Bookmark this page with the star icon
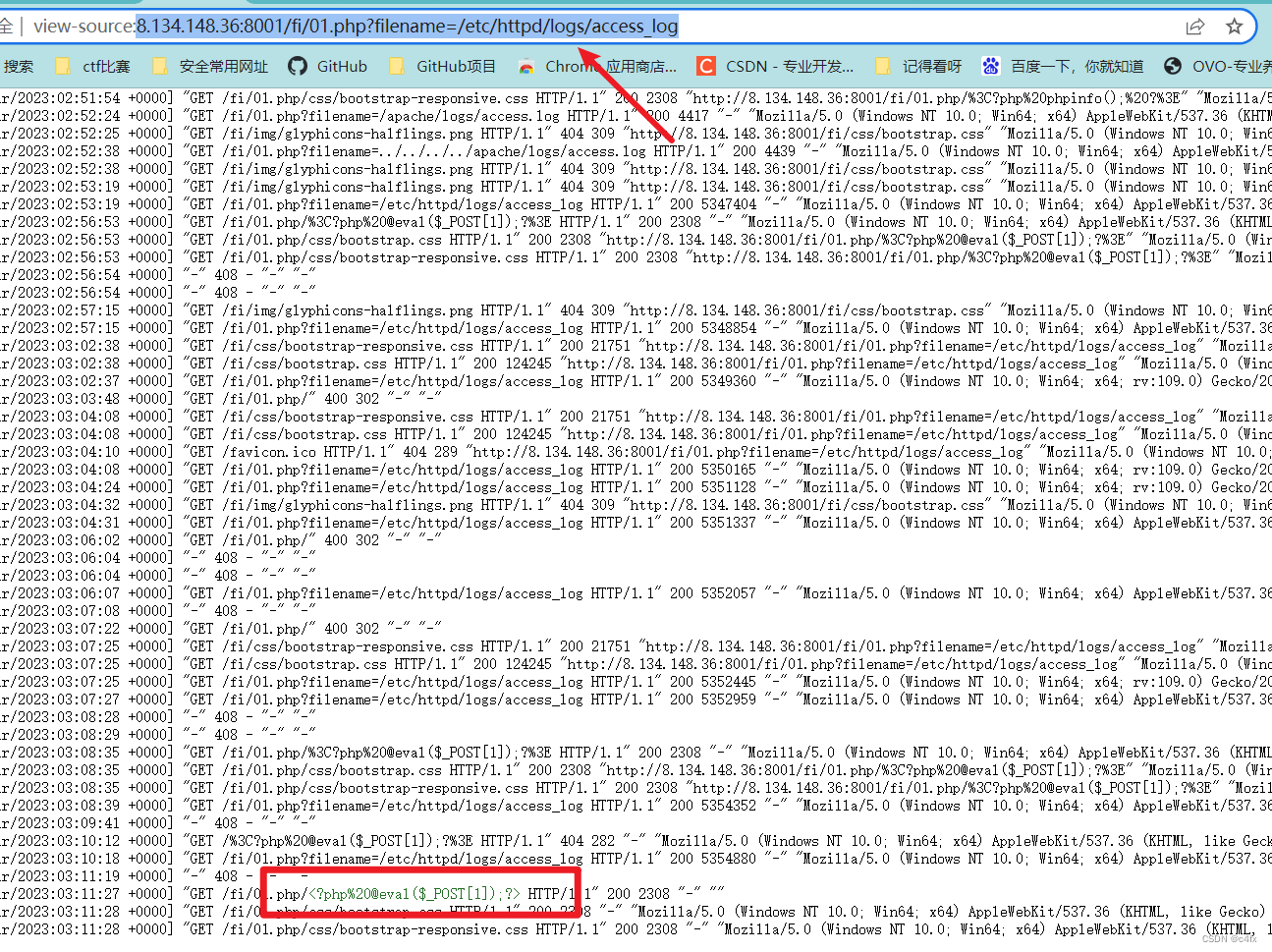1272x952 pixels. [1235, 27]
